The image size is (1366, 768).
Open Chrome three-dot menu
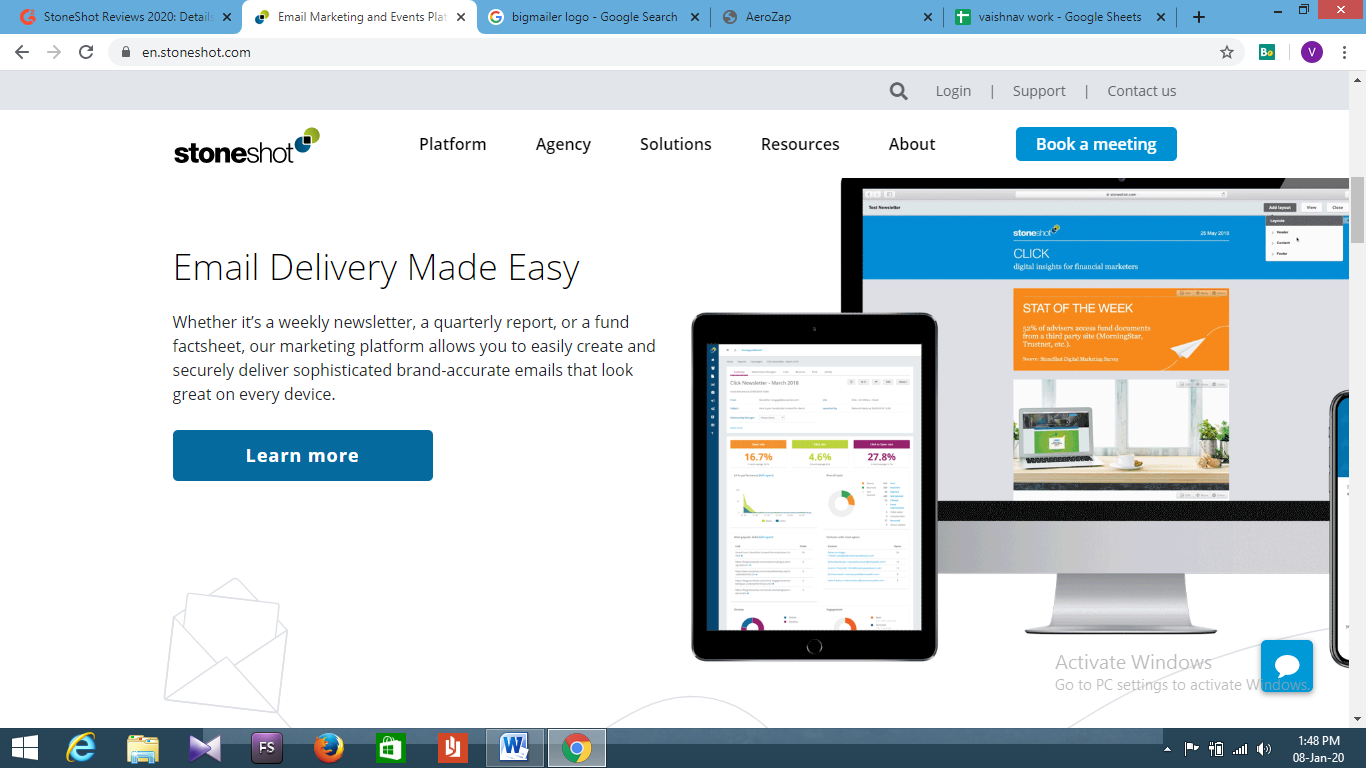(1345, 52)
